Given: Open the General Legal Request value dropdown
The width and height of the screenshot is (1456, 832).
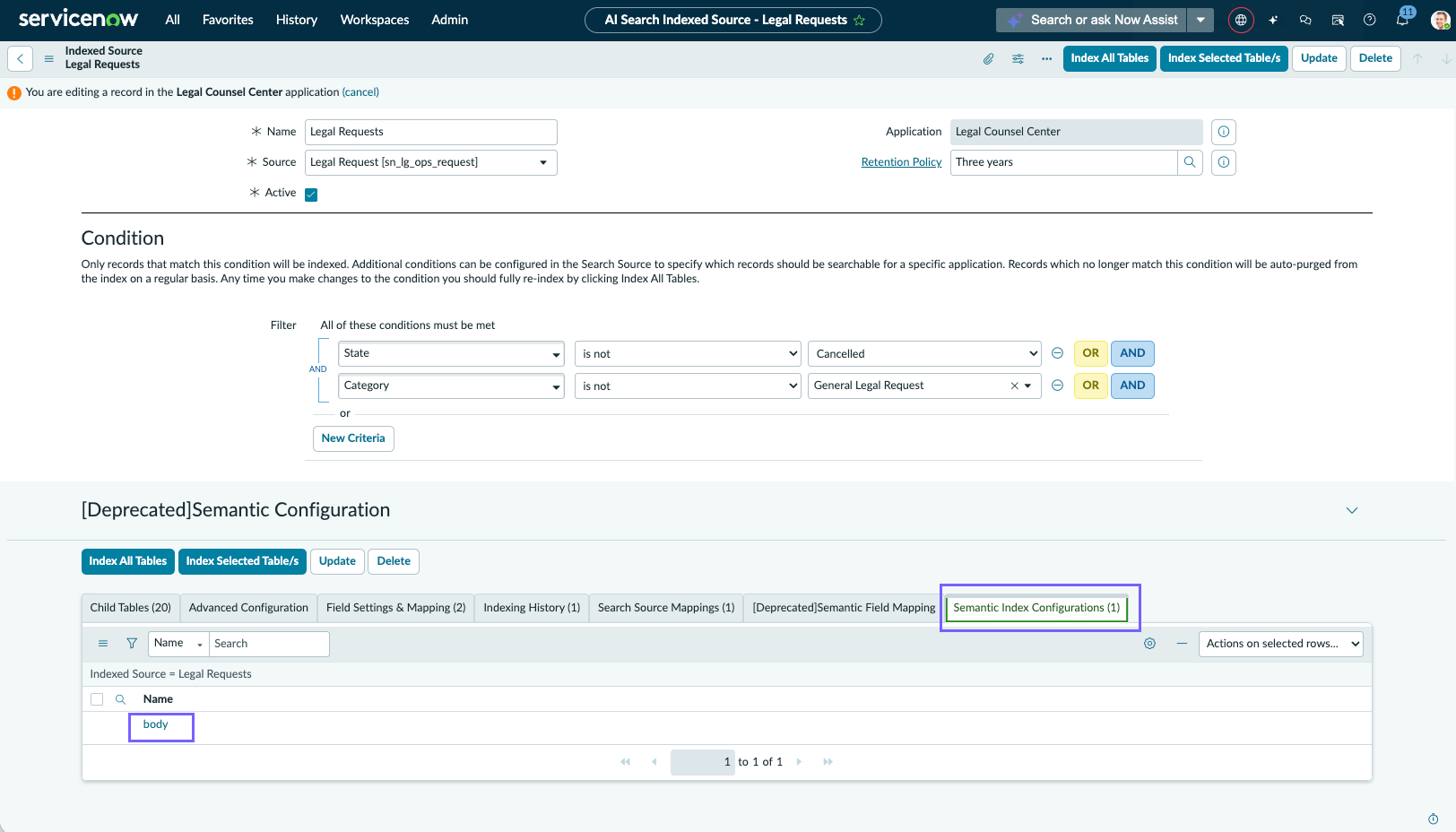Looking at the screenshot, I should tap(924, 386).
